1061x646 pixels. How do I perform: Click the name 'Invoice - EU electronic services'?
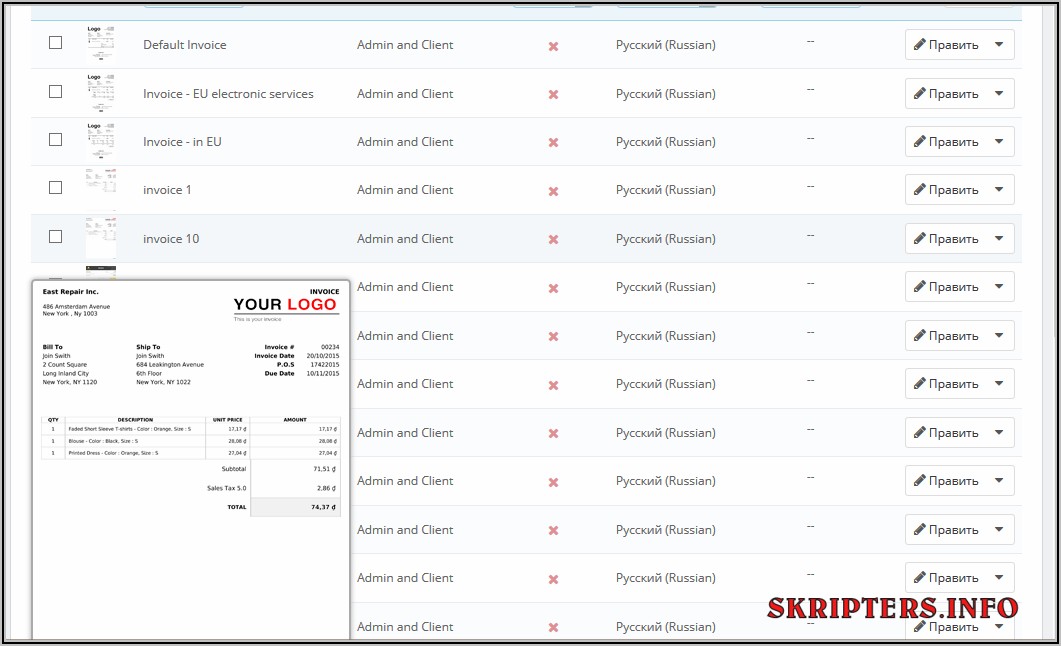228,93
